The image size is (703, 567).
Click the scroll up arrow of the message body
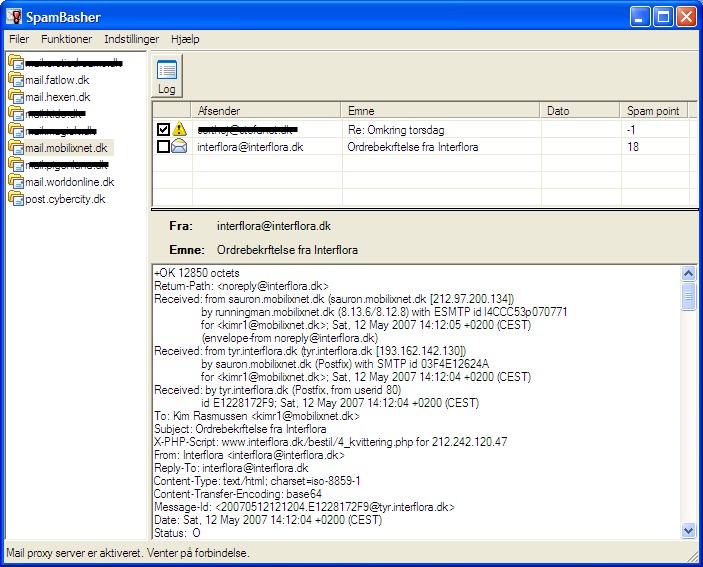point(688,273)
